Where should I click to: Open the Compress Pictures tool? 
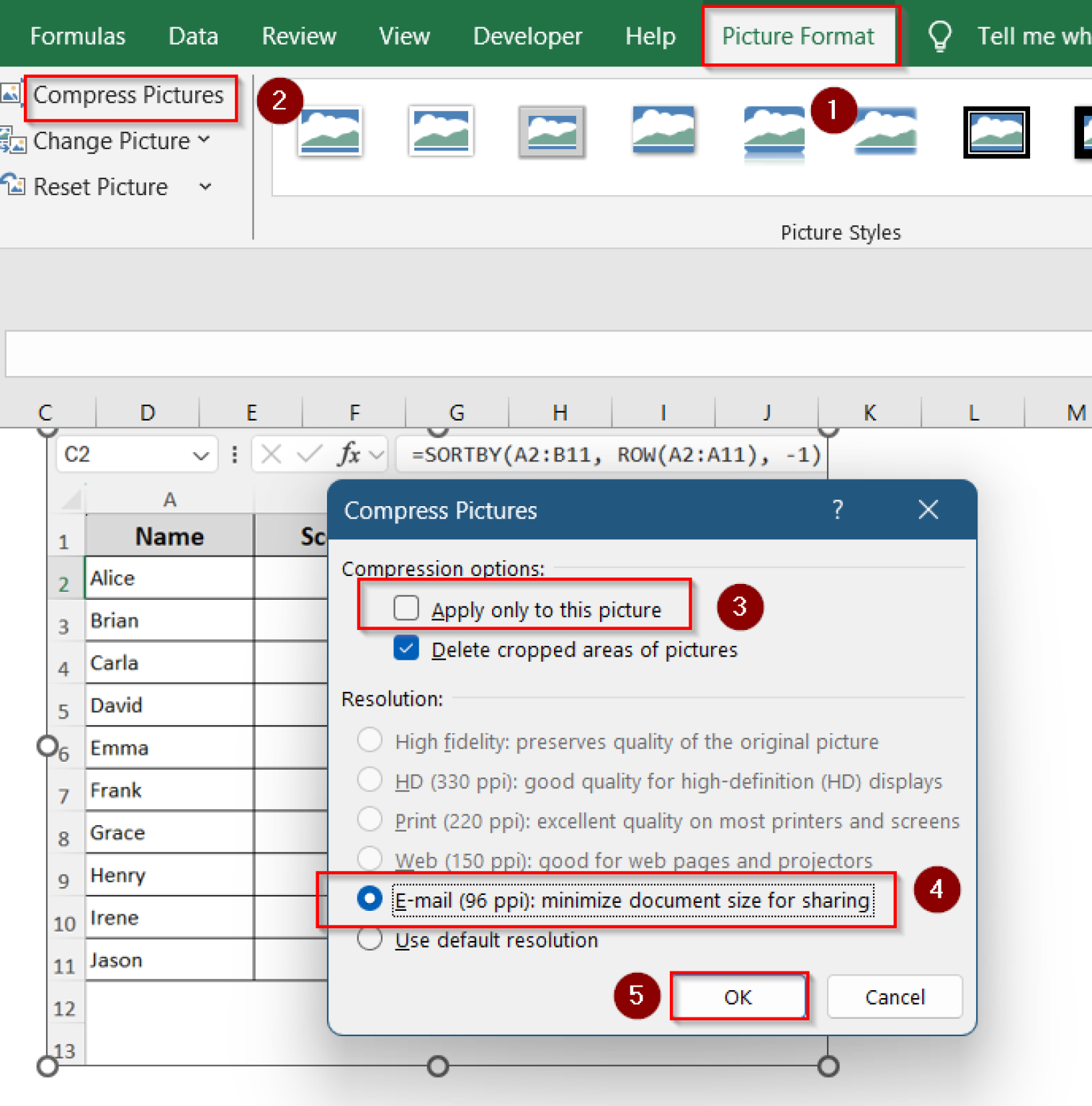[130, 94]
